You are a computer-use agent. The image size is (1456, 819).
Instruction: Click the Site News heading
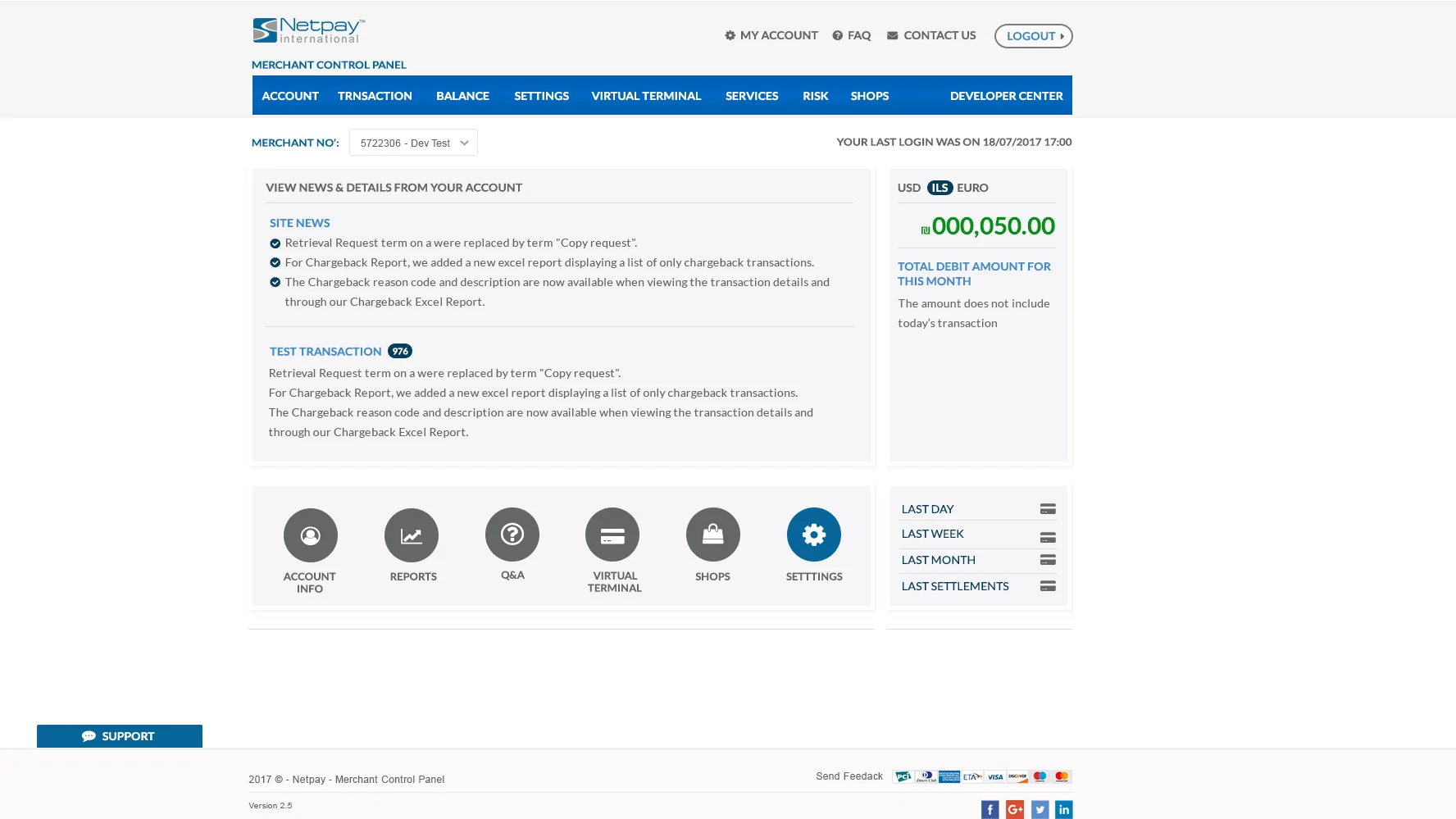point(300,223)
